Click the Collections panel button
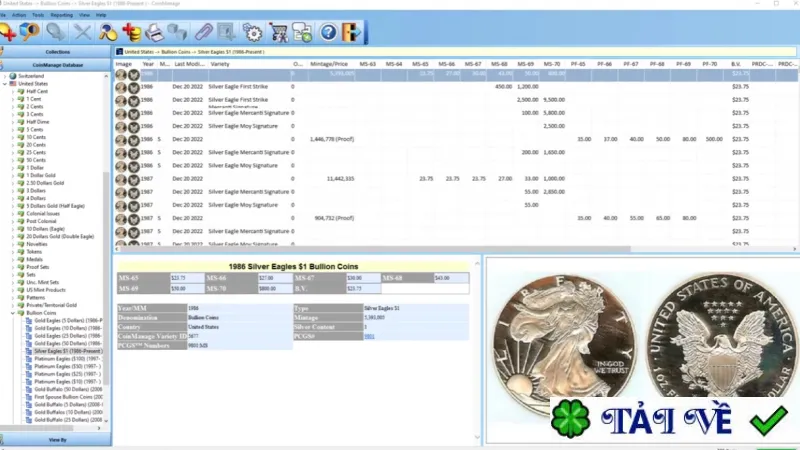 56,52
